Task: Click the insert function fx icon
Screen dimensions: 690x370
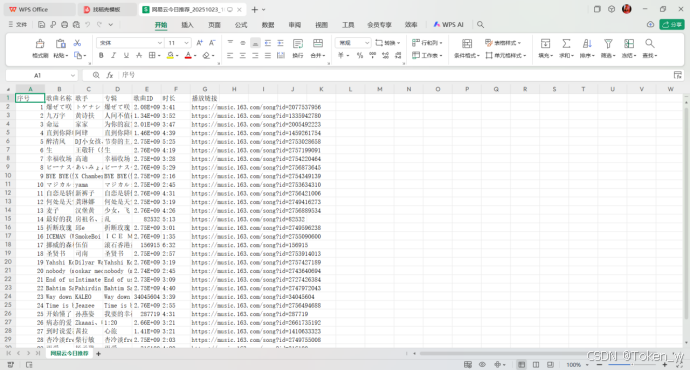Action: [x=110, y=75]
